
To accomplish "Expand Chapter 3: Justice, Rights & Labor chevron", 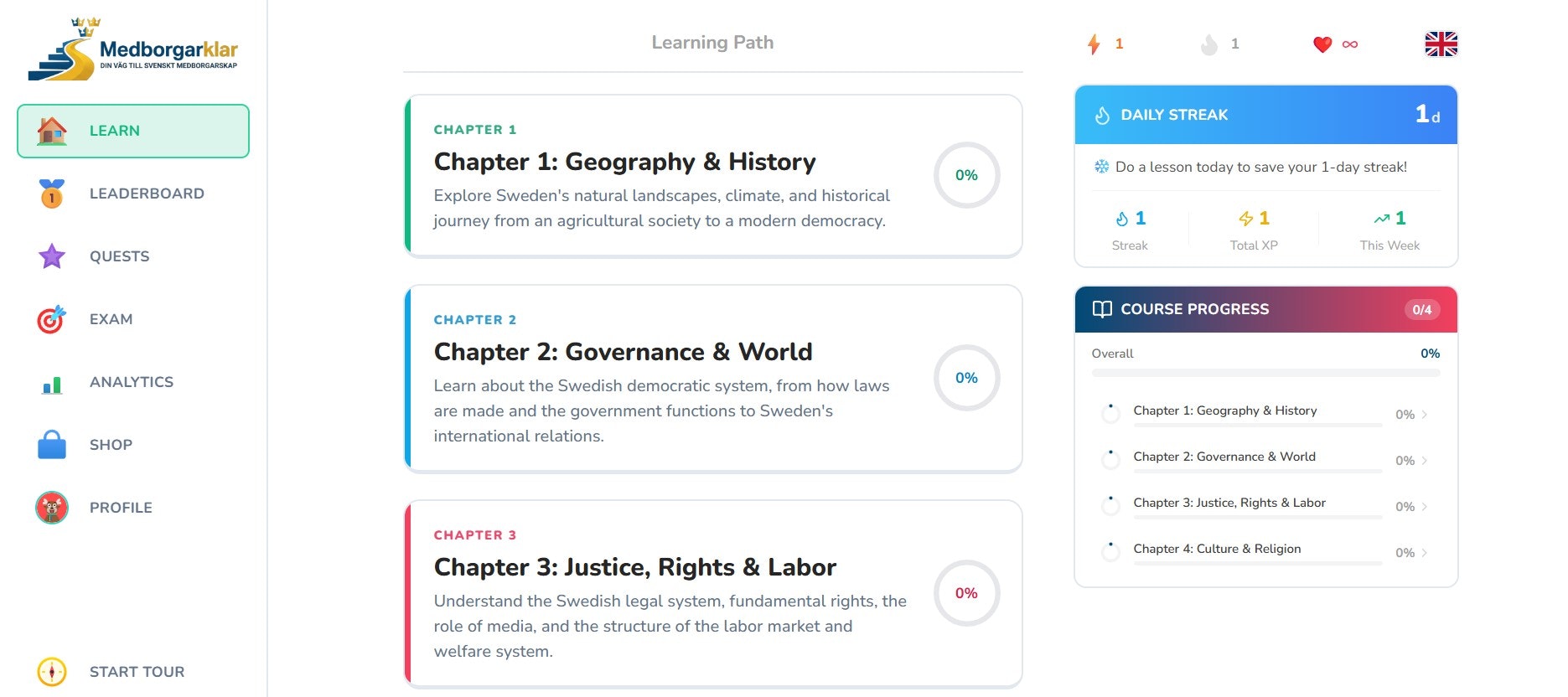I will click(1425, 507).
